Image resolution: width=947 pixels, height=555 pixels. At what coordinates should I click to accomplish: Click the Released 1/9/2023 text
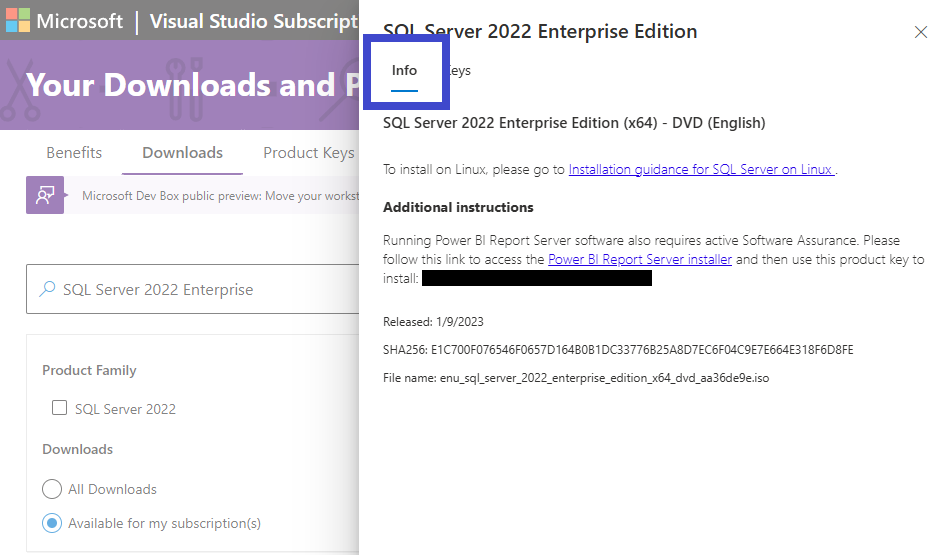pyautogui.click(x=433, y=322)
